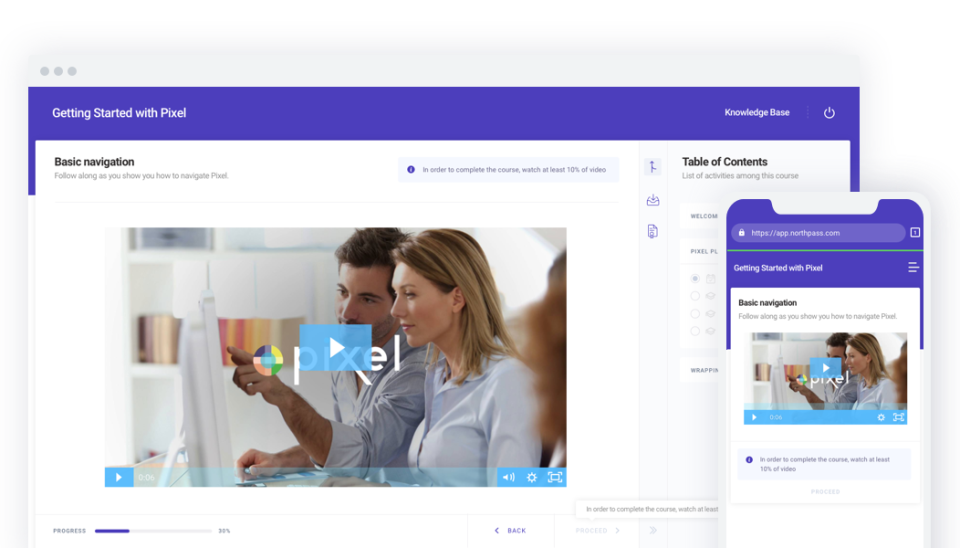Image resolution: width=960 pixels, height=548 pixels.
Task: Mute the desktop video volume icon
Action: pyautogui.click(x=509, y=477)
